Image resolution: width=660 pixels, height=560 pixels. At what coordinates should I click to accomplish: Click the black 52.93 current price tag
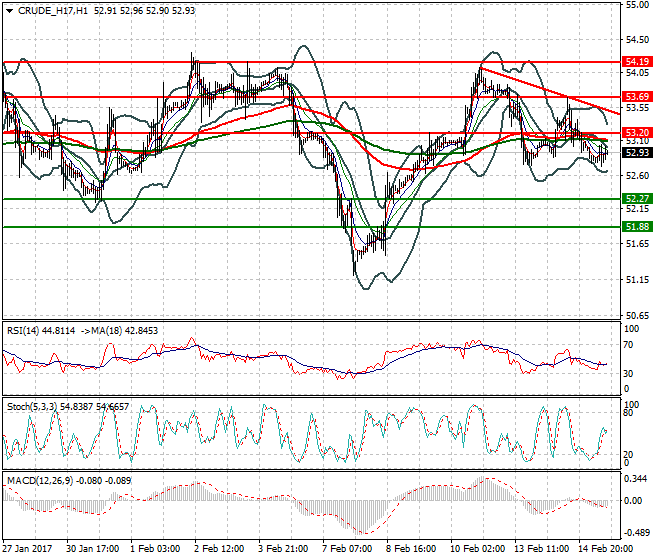click(637, 153)
